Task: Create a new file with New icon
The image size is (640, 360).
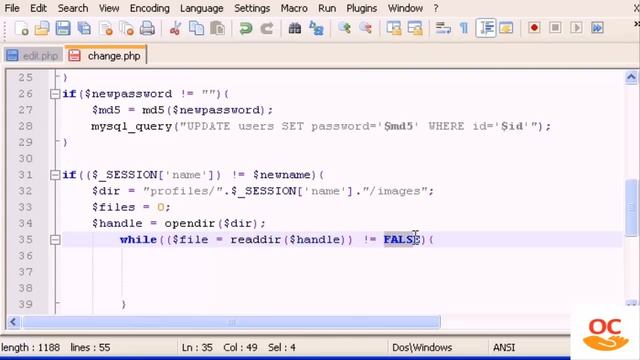Action: click(x=22, y=28)
